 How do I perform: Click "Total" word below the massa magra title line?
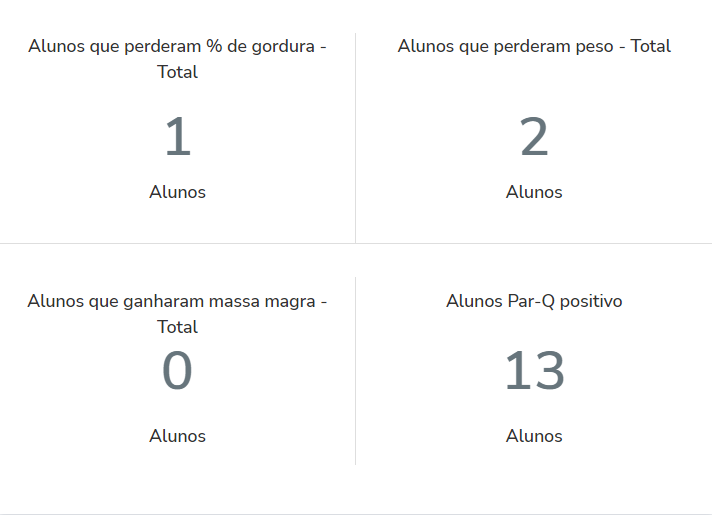(x=177, y=327)
